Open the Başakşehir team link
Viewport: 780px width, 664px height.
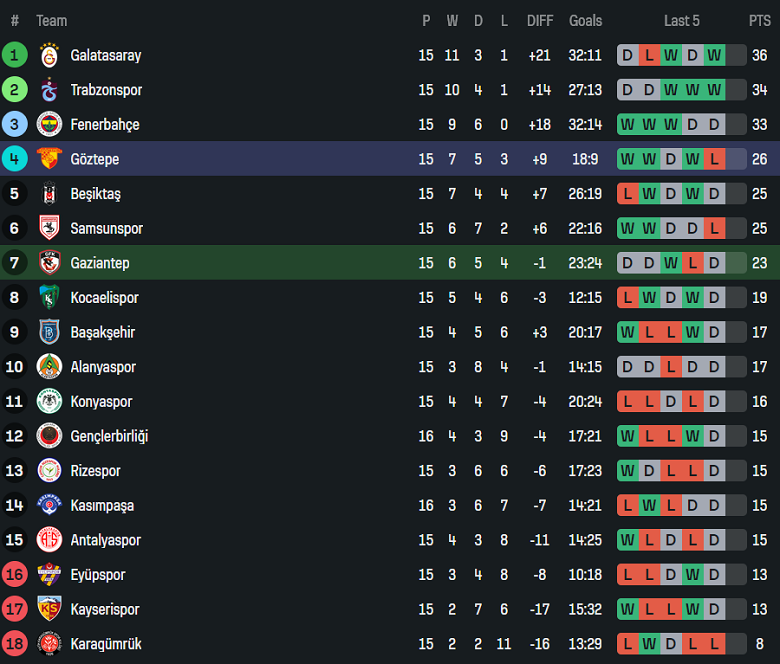pyautogui.click(x=102, y=332)
